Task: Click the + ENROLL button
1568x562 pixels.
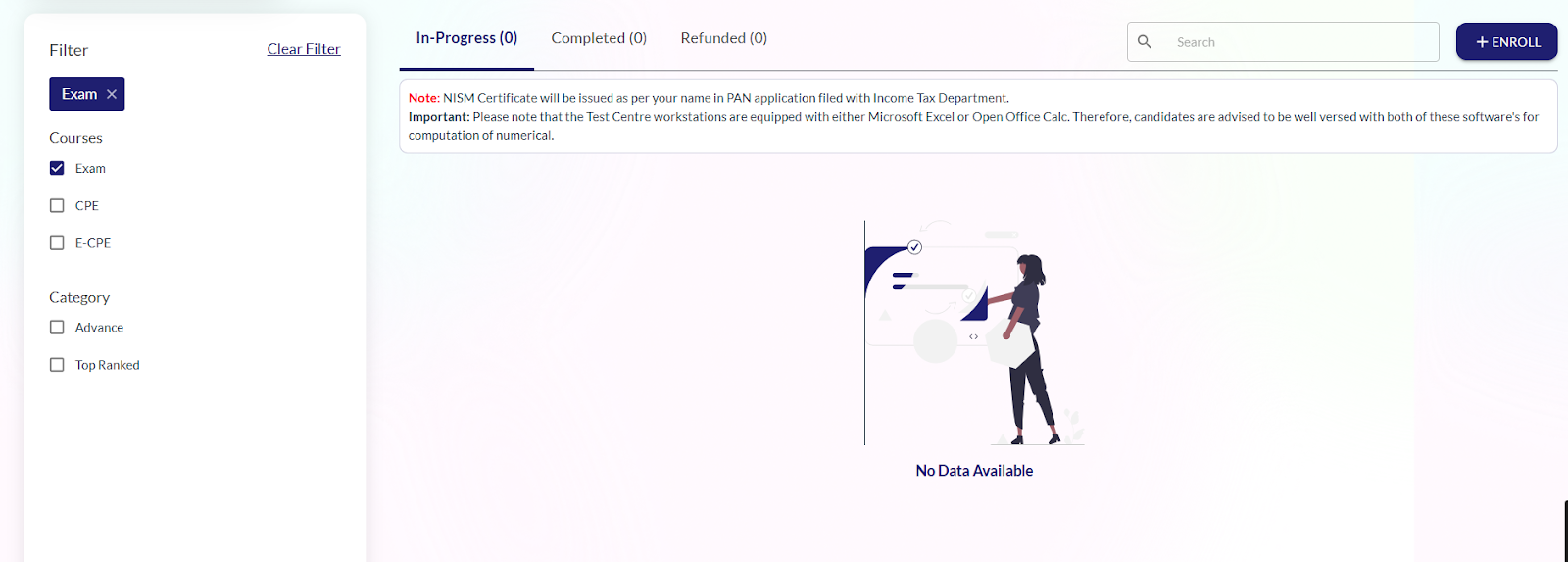Action: tap(1506, 41)
